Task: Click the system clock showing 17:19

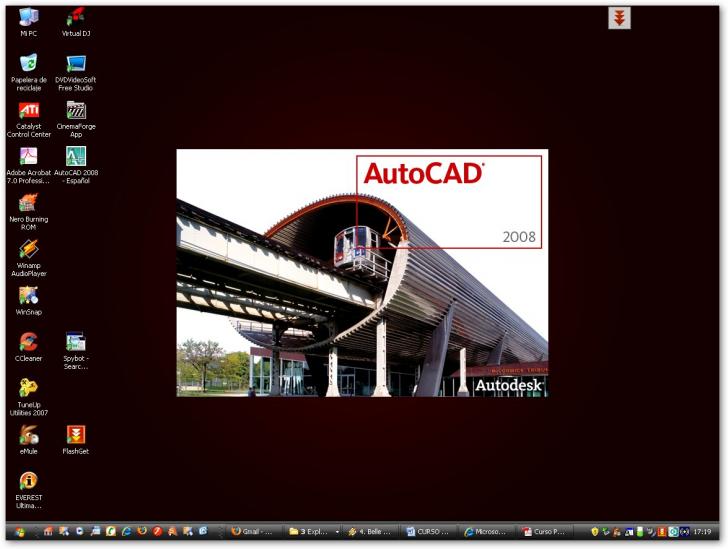Action: pyautogui.click(x=702, y=531)
